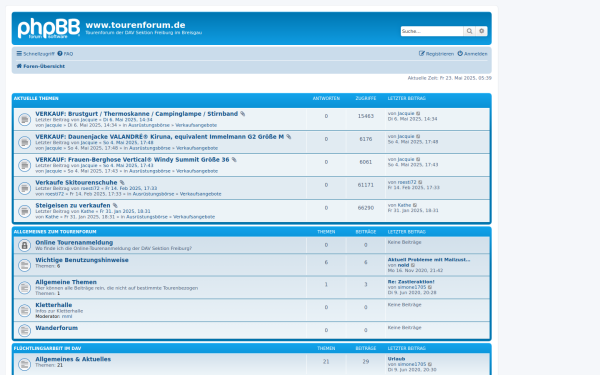
Task: Click attachment paperclip beside Frauen-Berghose topic
Action: click(234, 160)
